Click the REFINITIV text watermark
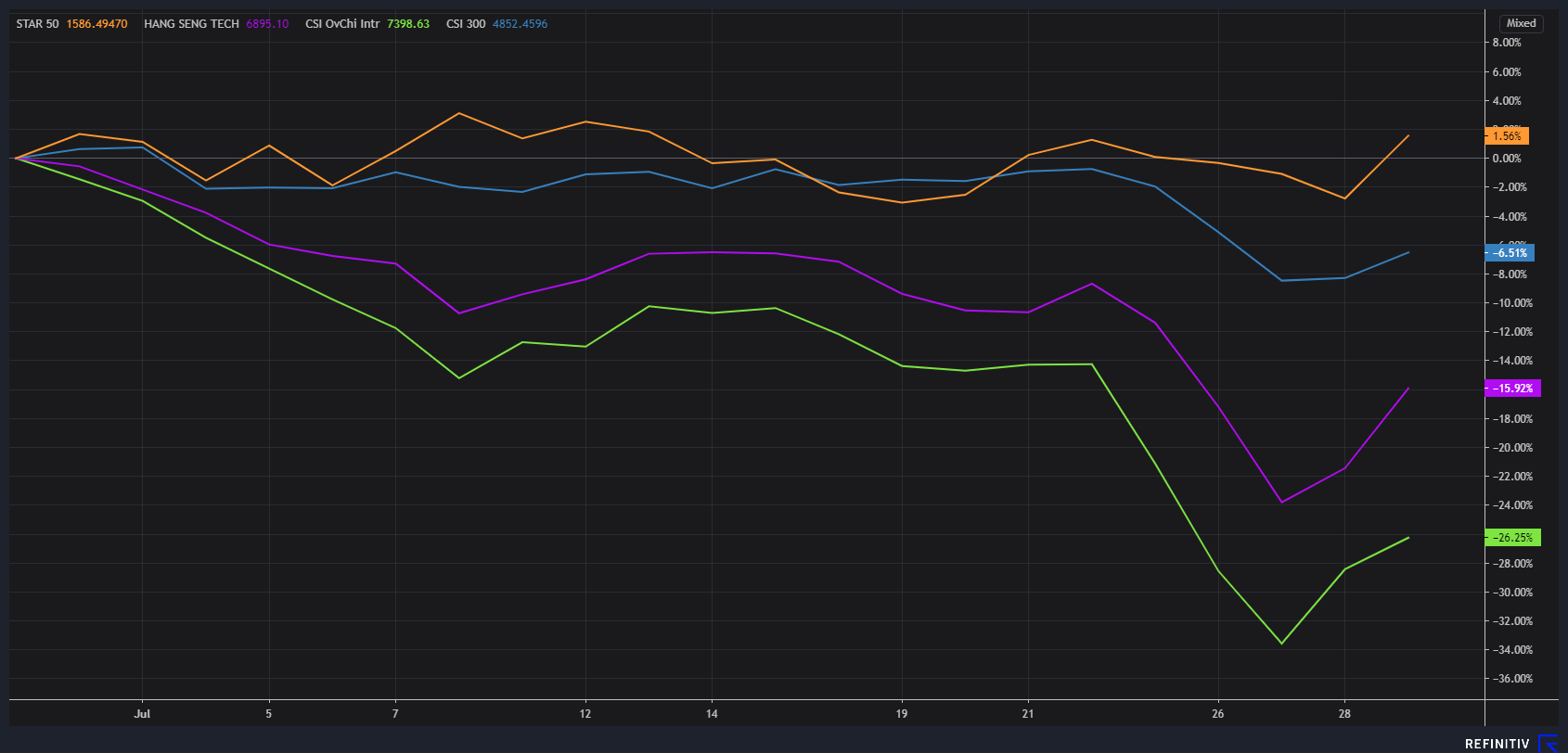Viewport: 1568px width, 753px height. pyautogui.click(x=1497, y=744)
